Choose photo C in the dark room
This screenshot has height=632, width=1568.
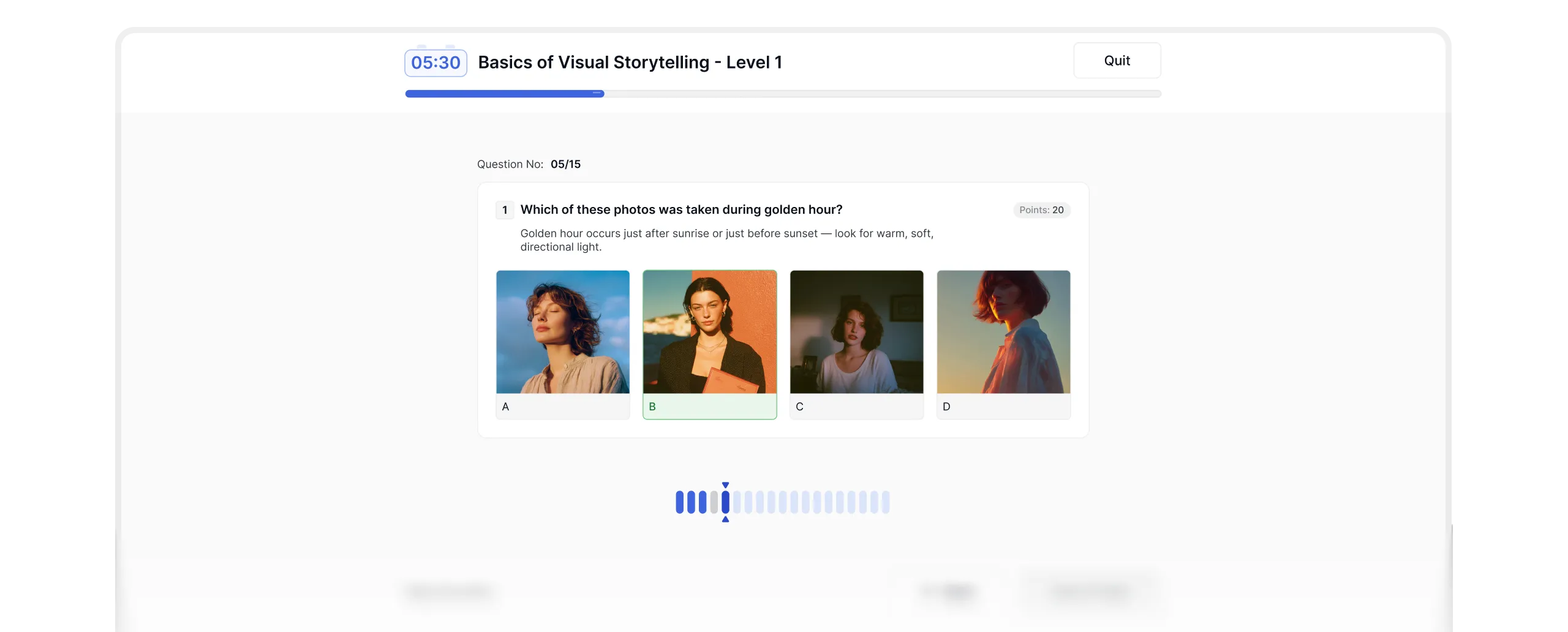(857, 332)
